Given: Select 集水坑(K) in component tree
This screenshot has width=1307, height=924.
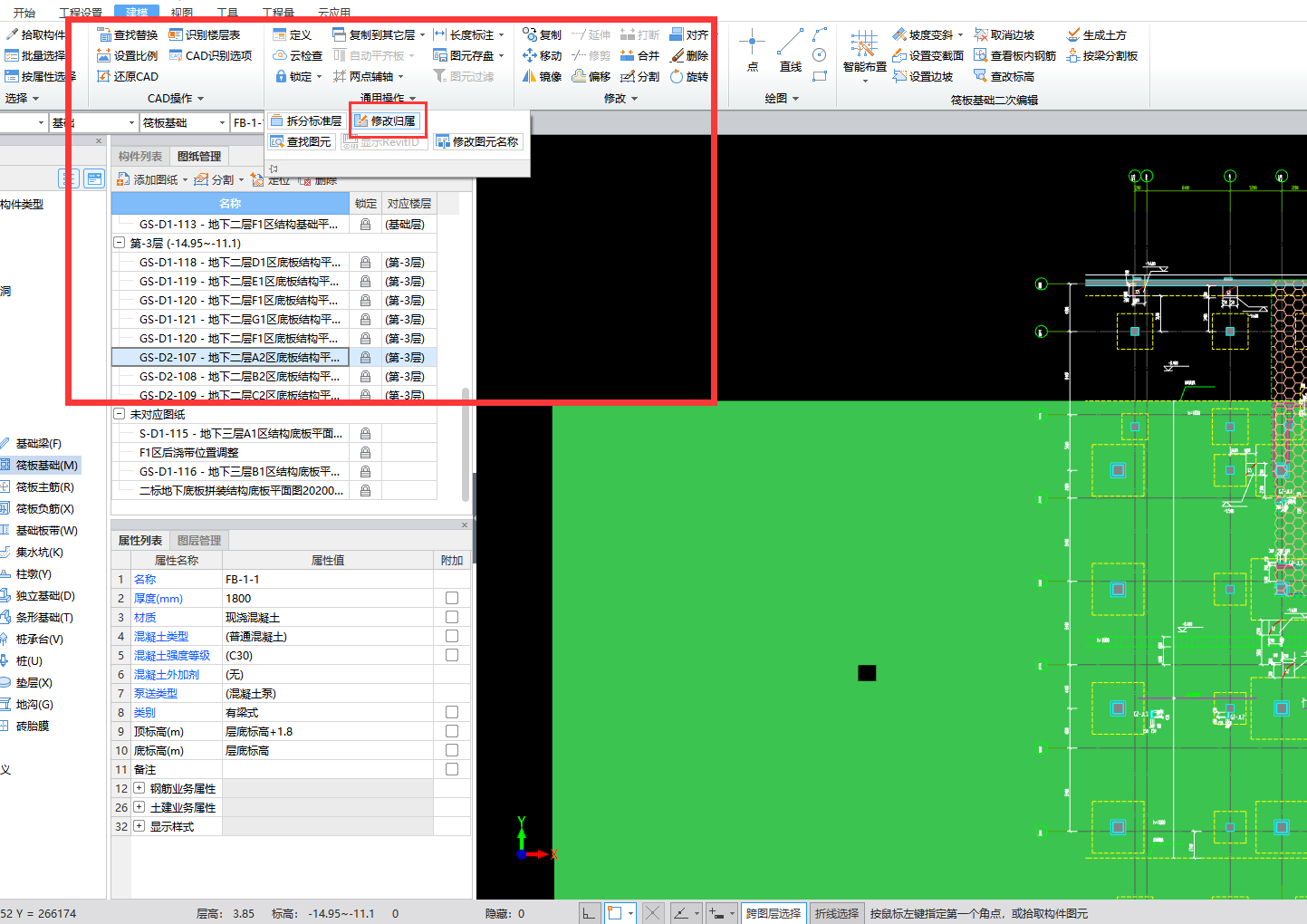Looking at the screenshot, I should [x=39, y=552].
